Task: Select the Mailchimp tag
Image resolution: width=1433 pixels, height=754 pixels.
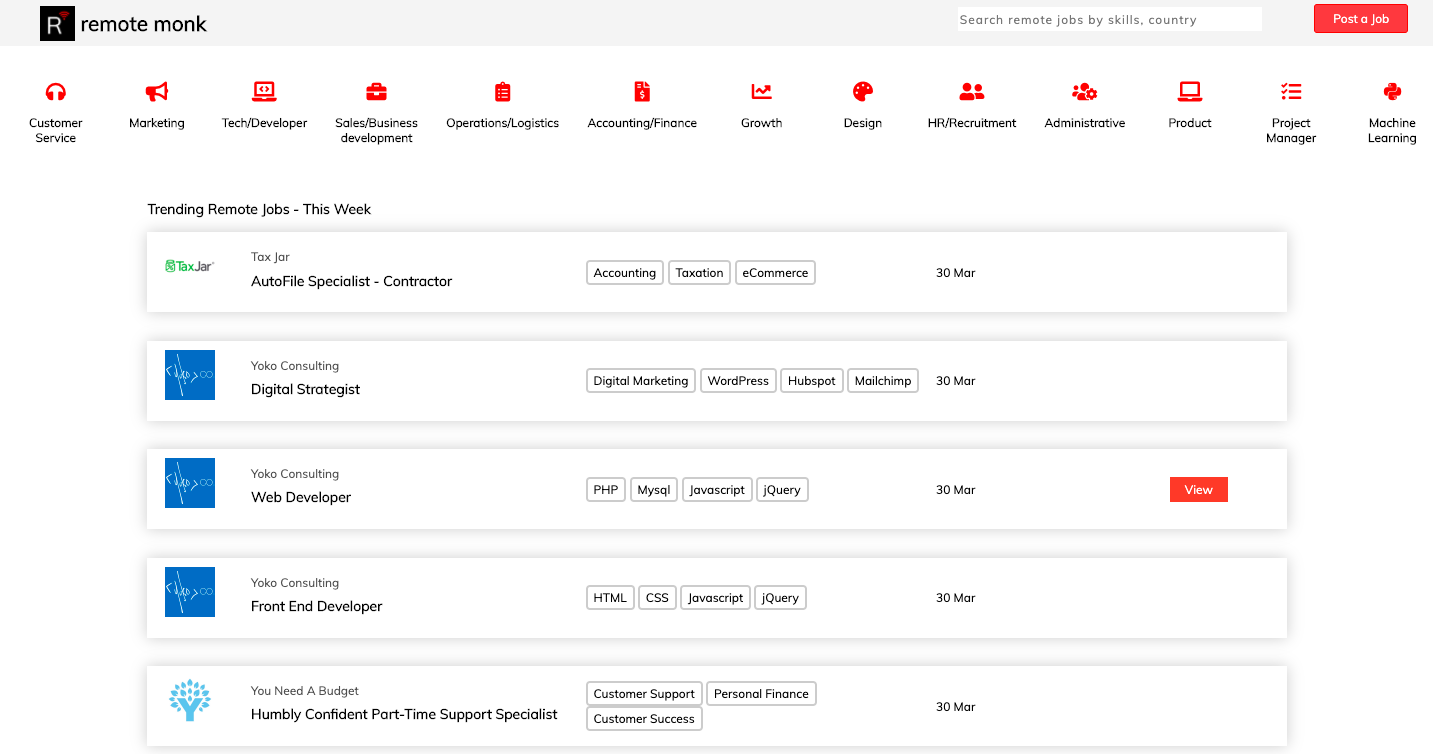Action: point(883,381)
